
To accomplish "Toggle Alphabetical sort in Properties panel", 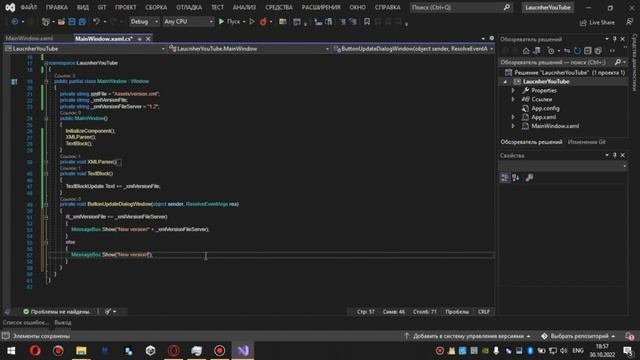I will click(x=516, y=178).
